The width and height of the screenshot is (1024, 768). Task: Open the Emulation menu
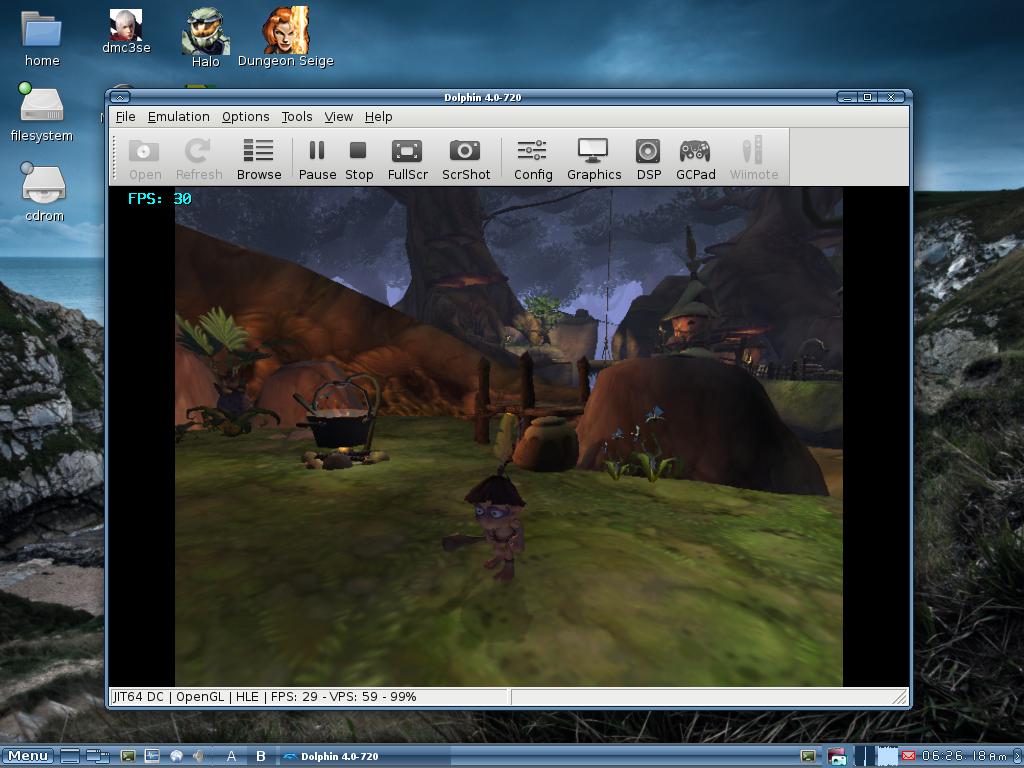point(178,117)
